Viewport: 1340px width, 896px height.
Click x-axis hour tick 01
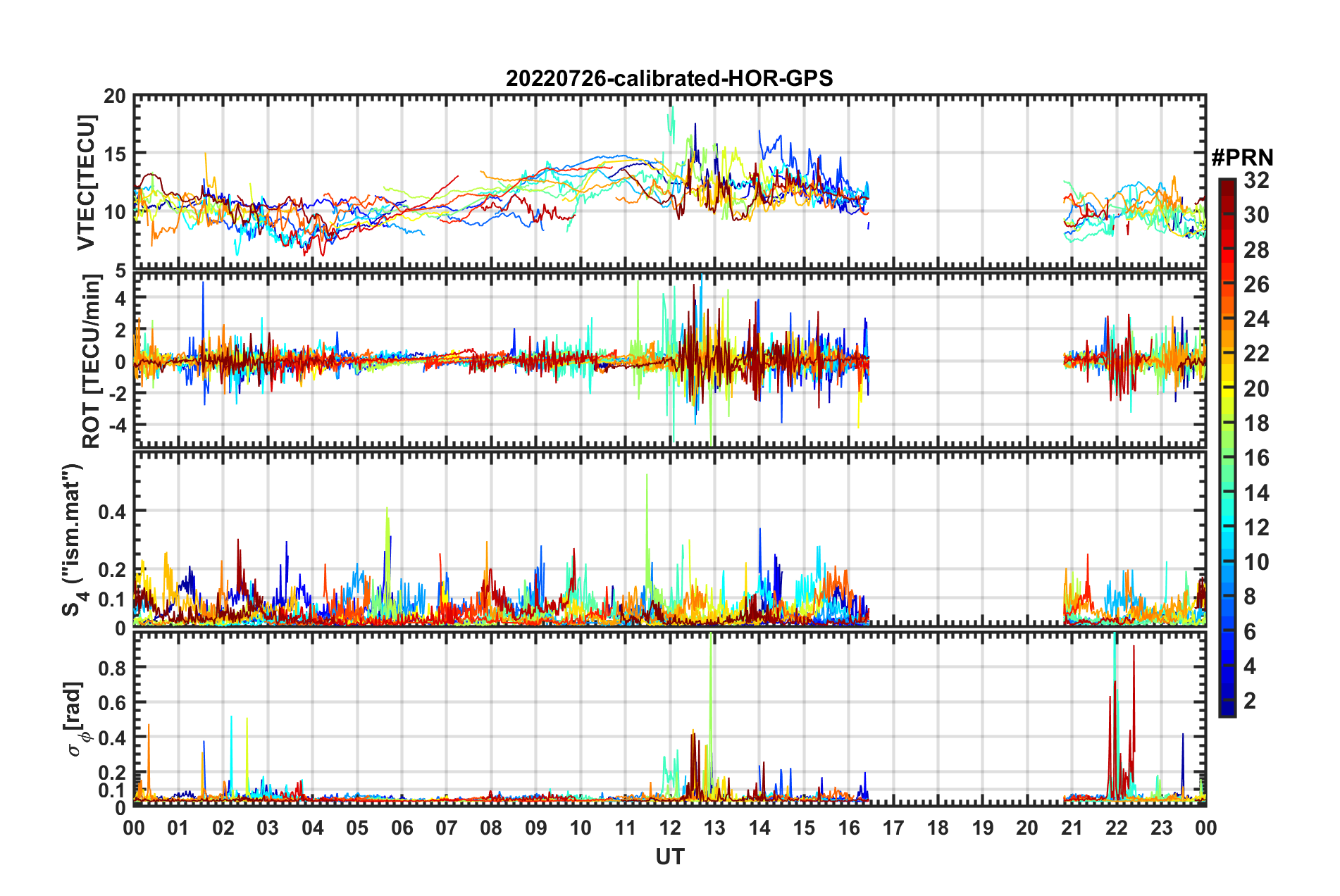178,828
